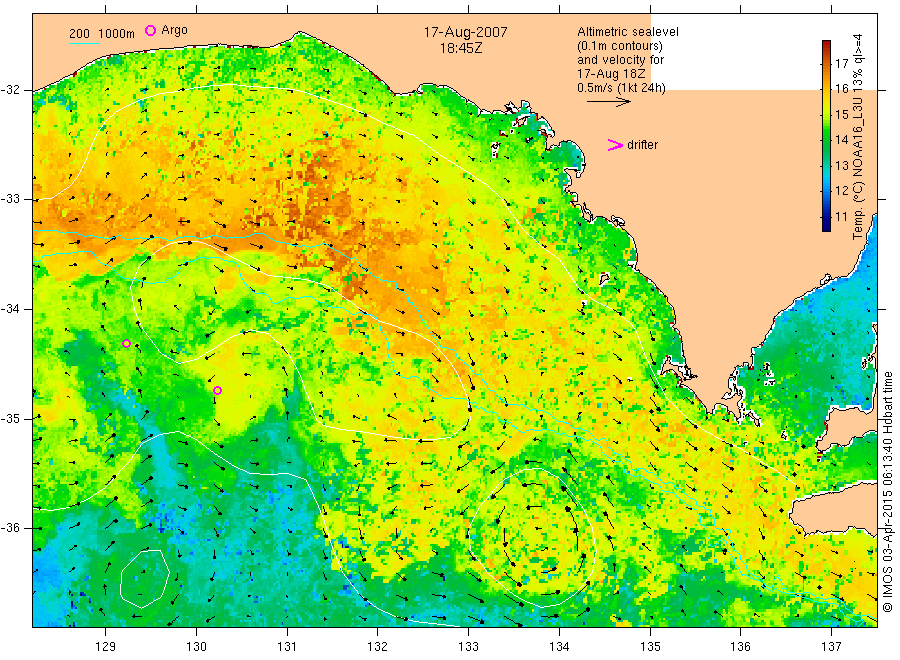Click colorbar tick value 14
Screen dimensions: 900x660
(x=841, y=139)
